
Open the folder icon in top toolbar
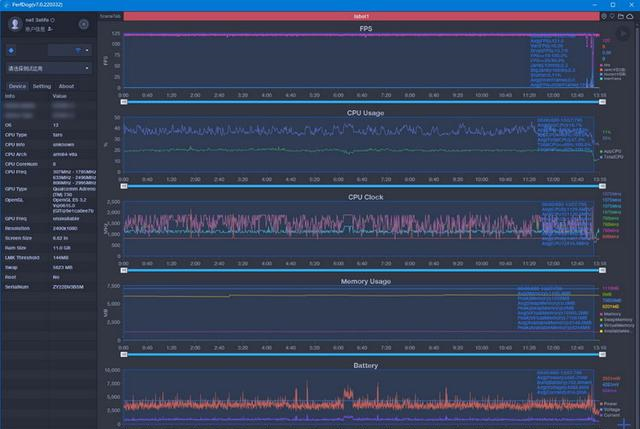[621, 16]
